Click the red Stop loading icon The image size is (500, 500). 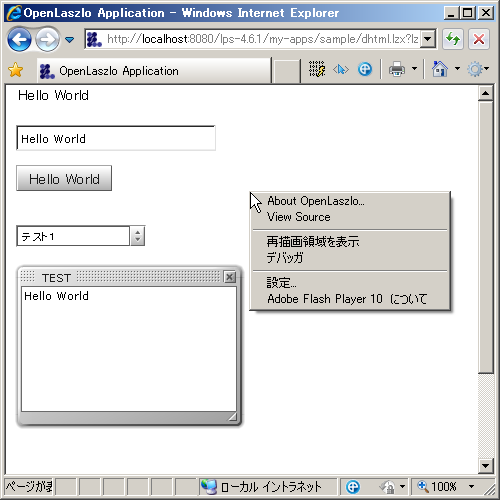479,39
